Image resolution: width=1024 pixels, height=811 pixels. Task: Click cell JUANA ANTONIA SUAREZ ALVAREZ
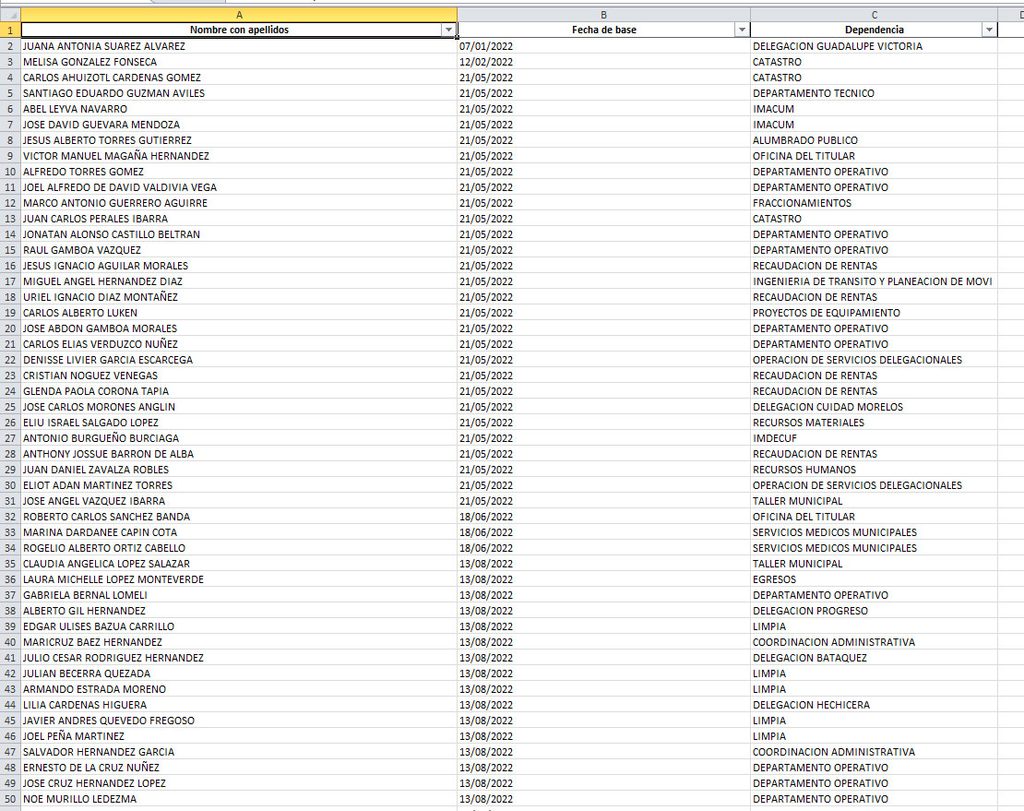pyautogui.click(x=239, y=46)
